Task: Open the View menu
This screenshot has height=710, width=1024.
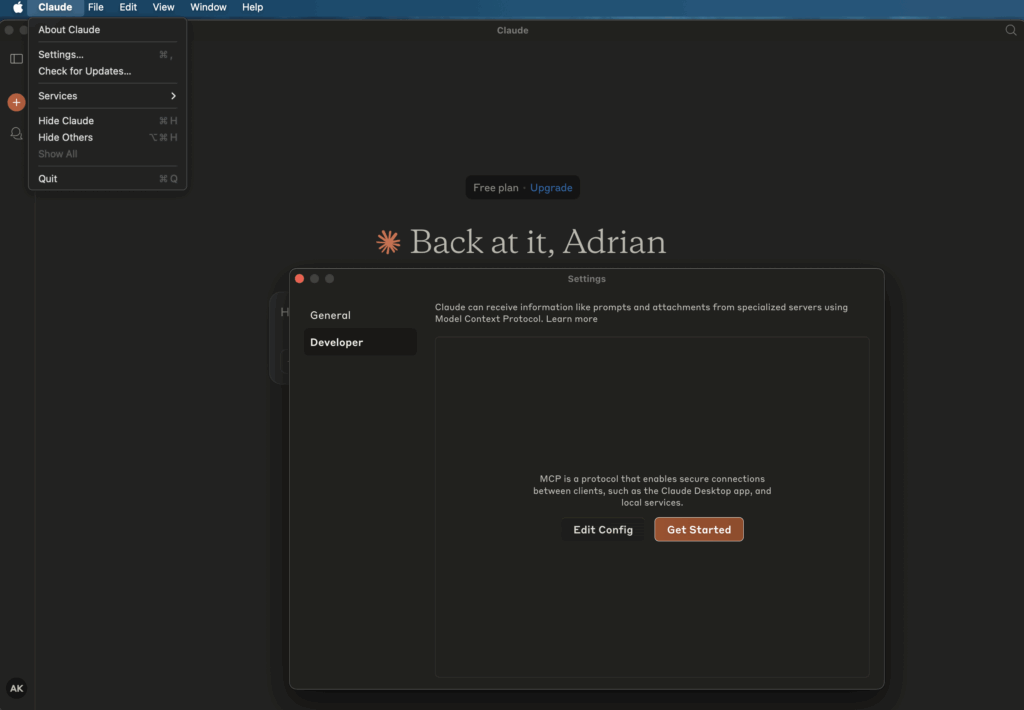Action: (x=163, y=7)
